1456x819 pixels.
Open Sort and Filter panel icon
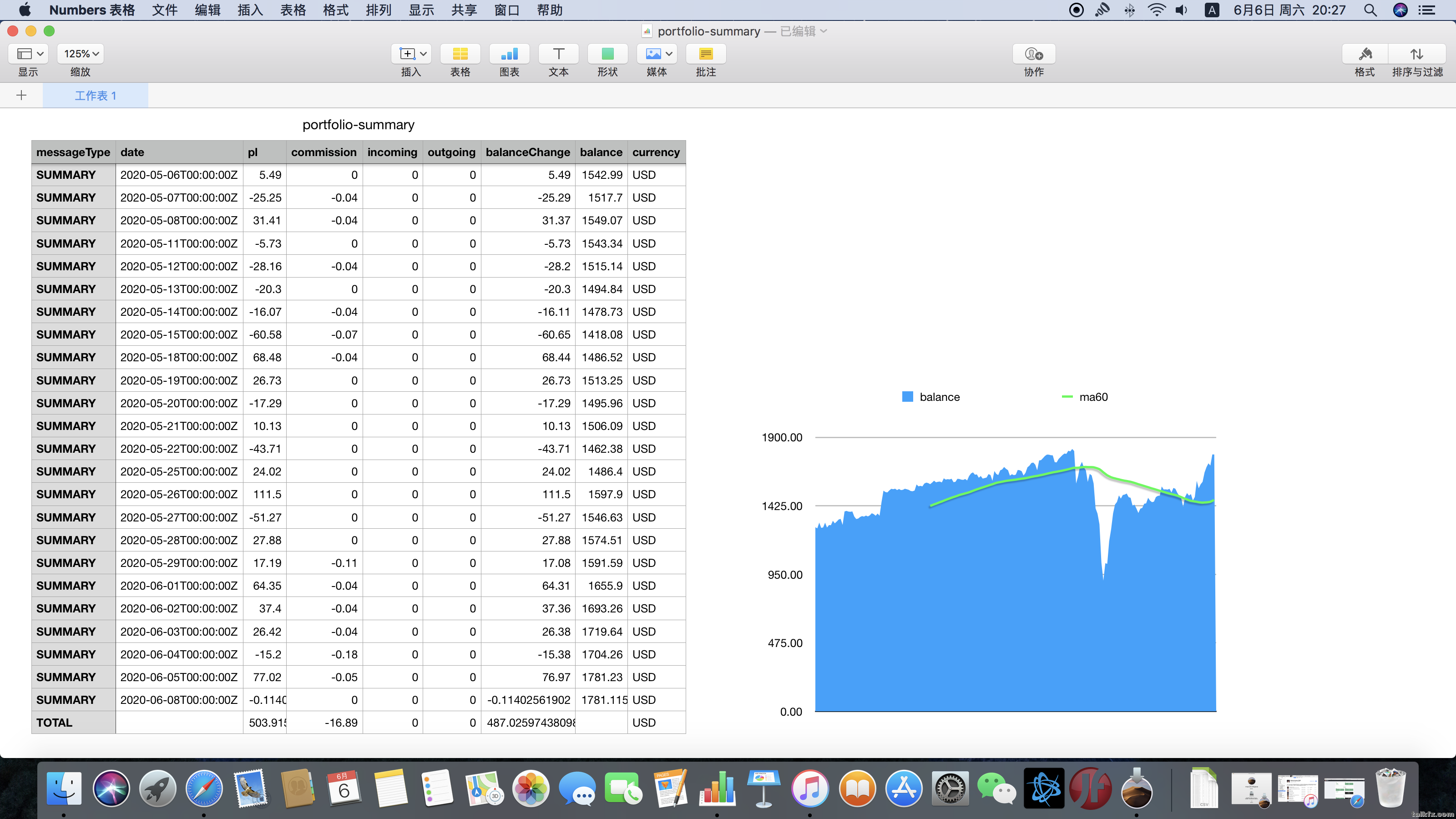tap(1416, 54)
